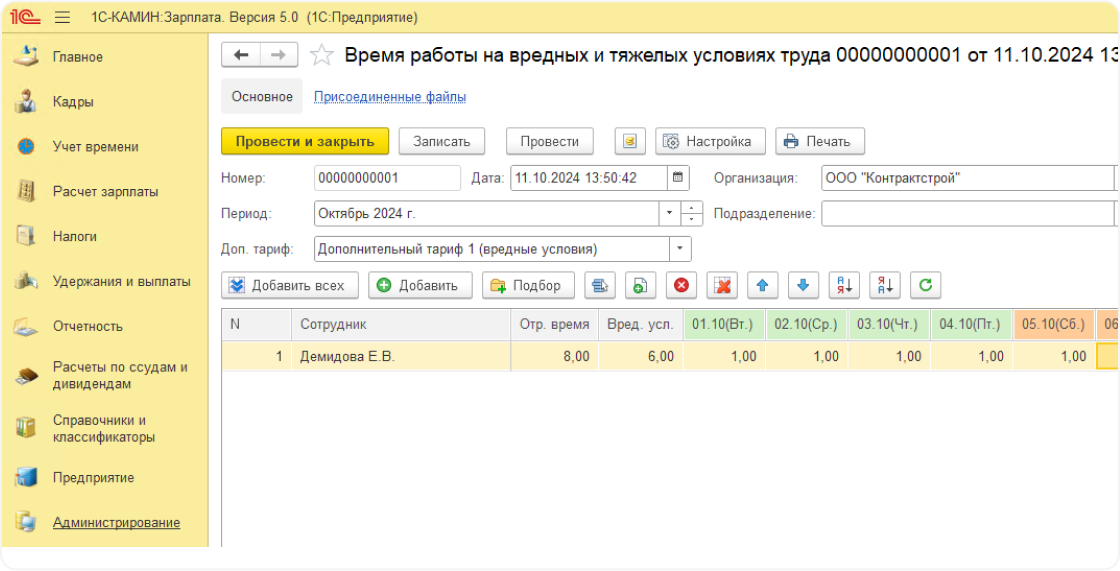1120x571 pixels.
Task: Click the Дата input field
Action: 589,177
